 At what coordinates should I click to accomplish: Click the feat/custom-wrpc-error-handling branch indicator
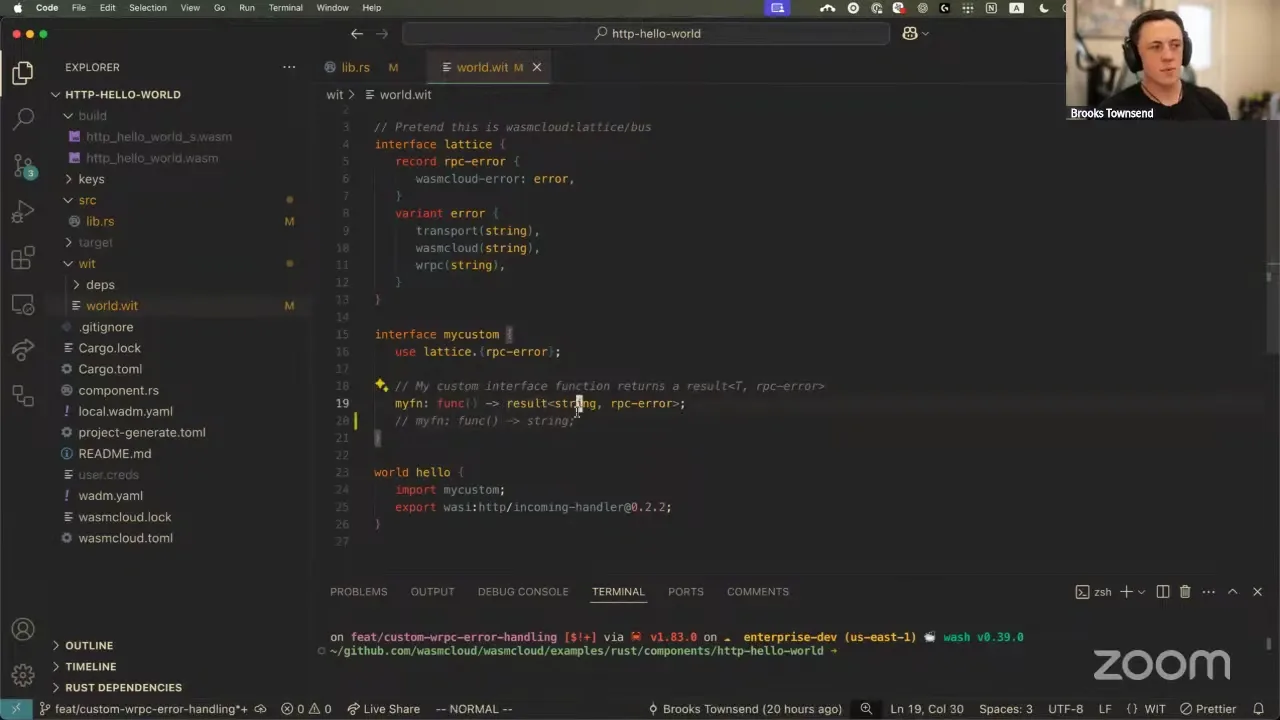coord(144,709)
